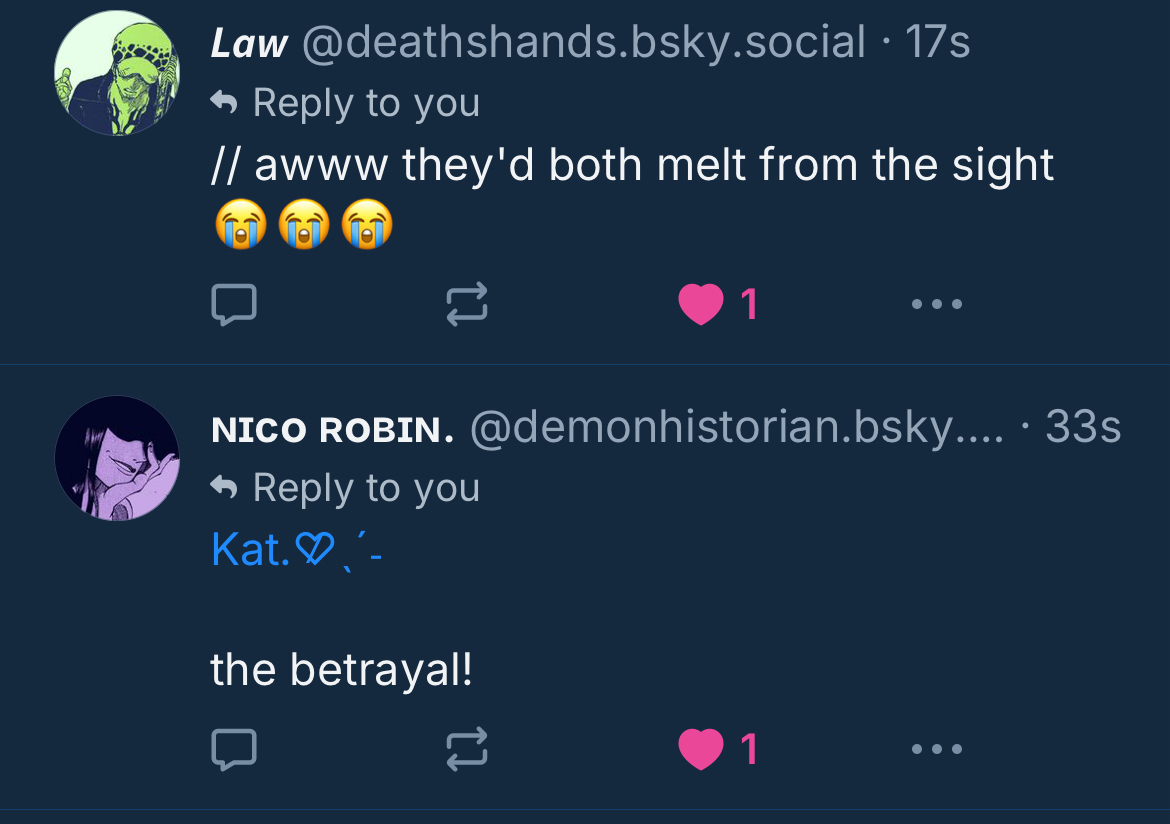Open the @demonhistorian.bsky handle link
This screenshot has height=824, width=1170.
(x=736, y=429)
